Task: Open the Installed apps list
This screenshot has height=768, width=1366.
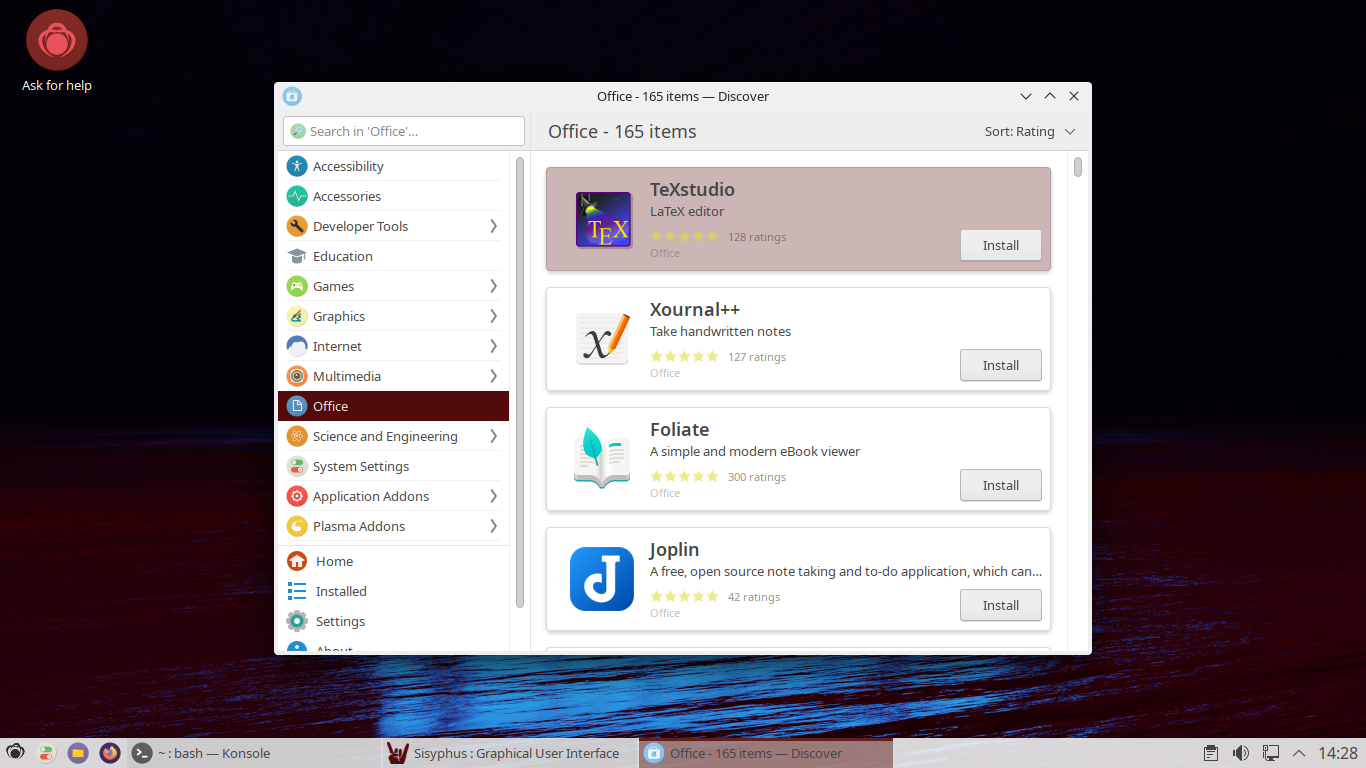Action: coord(393,591)
